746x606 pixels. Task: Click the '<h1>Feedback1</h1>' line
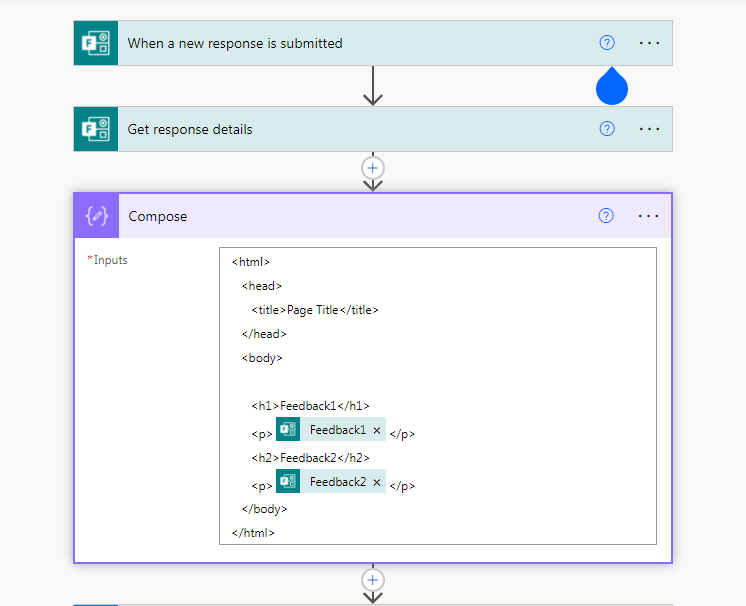(x=310, y=406)
